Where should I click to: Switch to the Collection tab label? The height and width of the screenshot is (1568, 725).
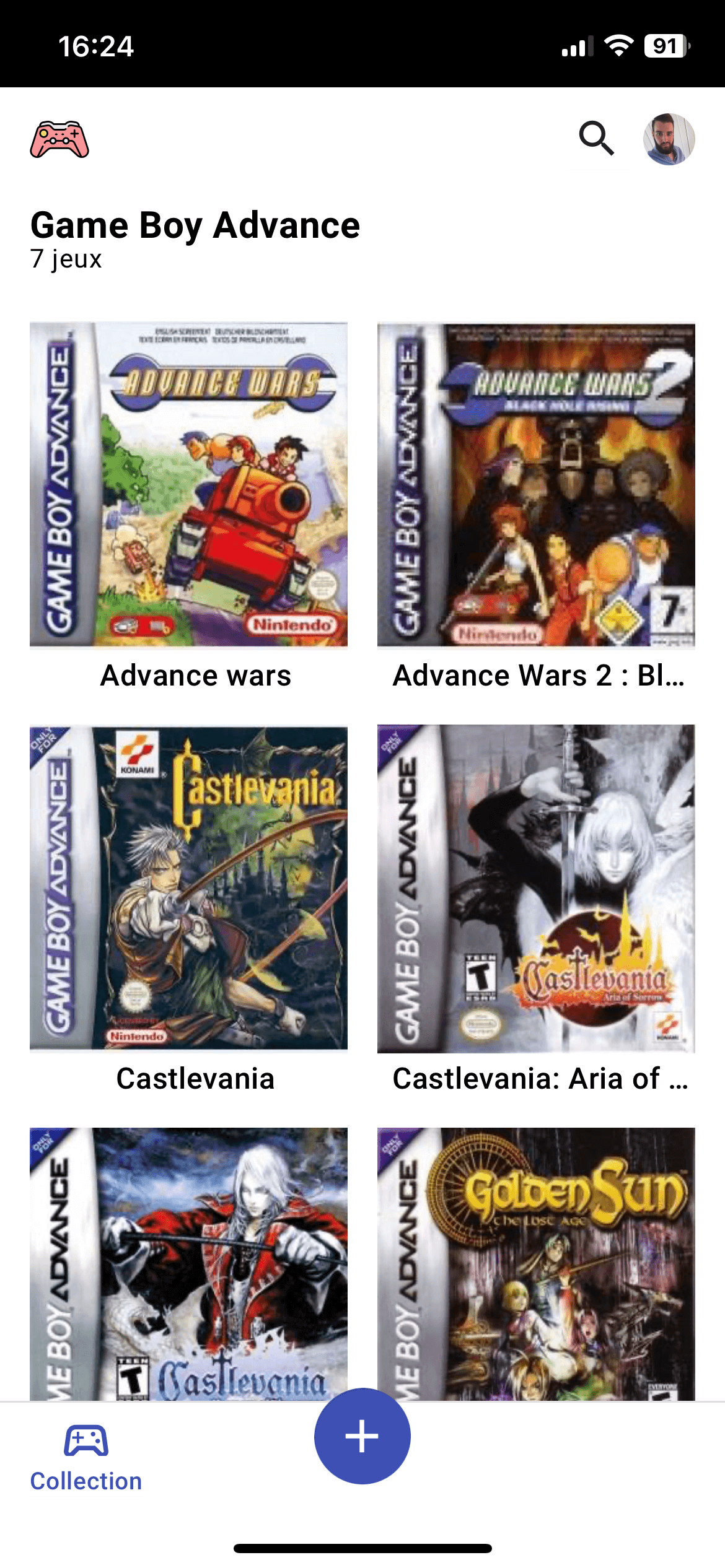click(x=86, y=1481)
